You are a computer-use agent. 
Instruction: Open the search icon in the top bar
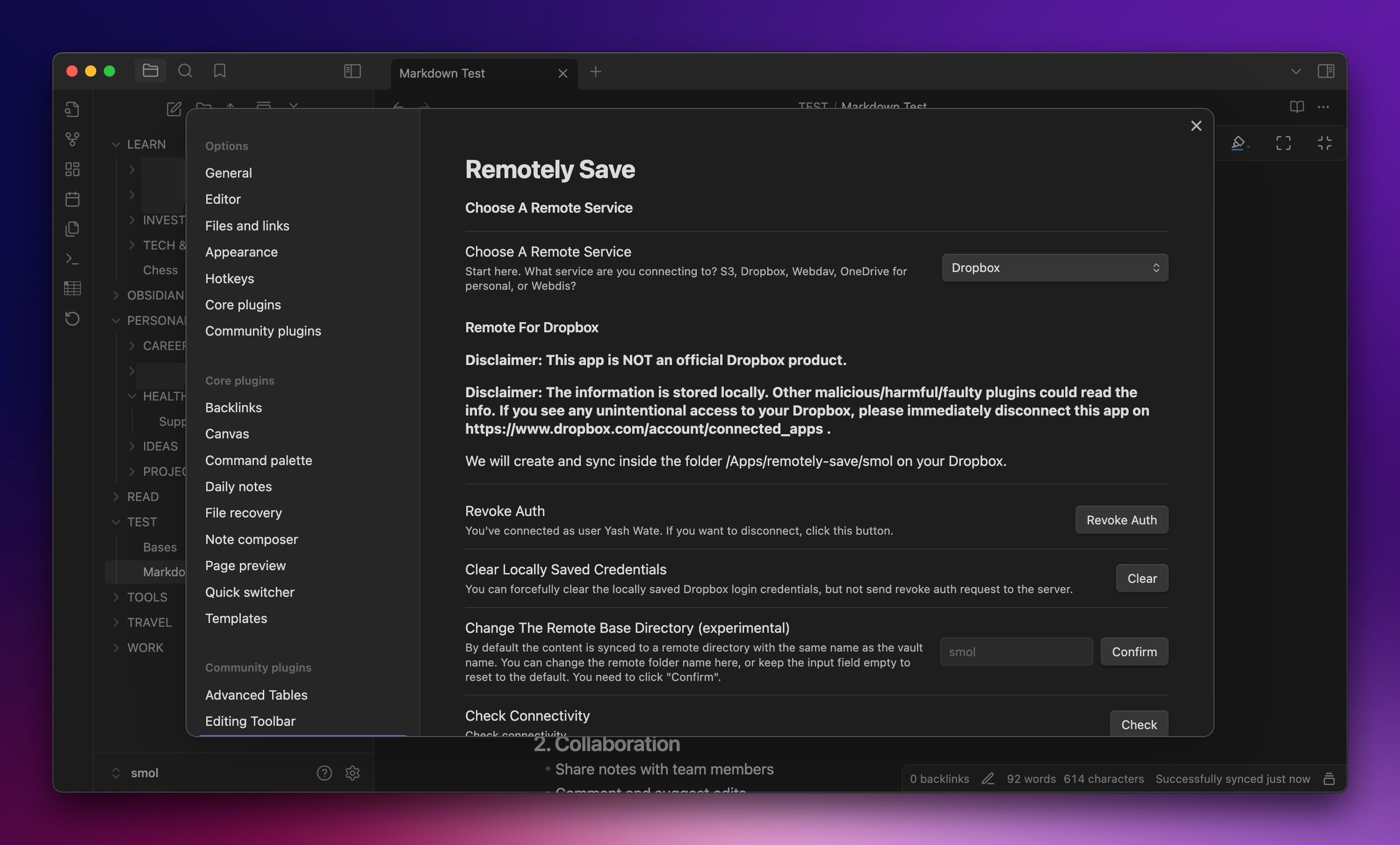coord(185,71)
